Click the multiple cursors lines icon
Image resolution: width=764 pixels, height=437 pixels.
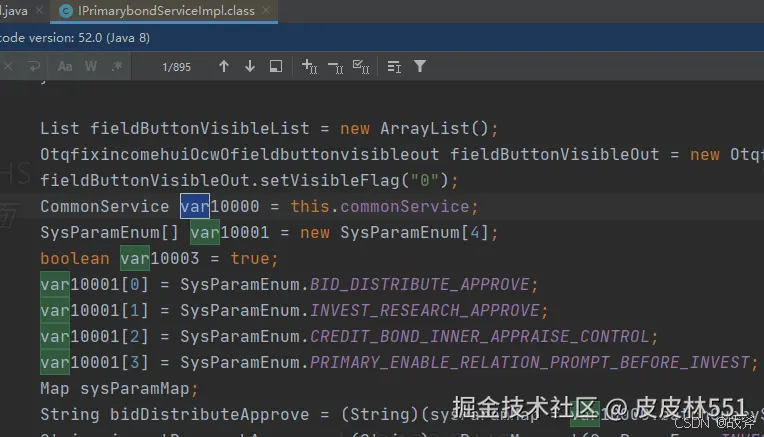(394, 67)
